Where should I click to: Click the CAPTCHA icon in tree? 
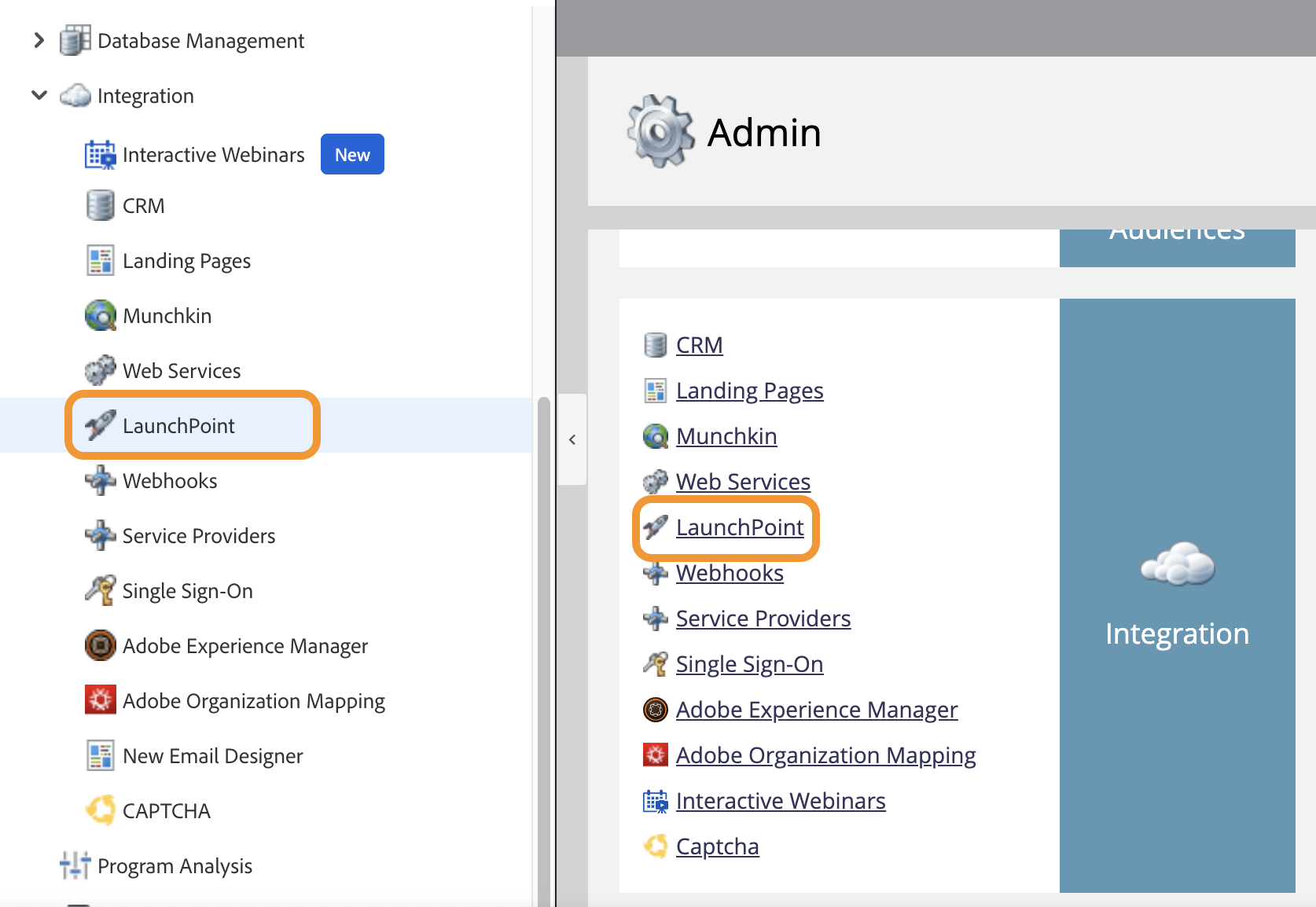(100, 811)
